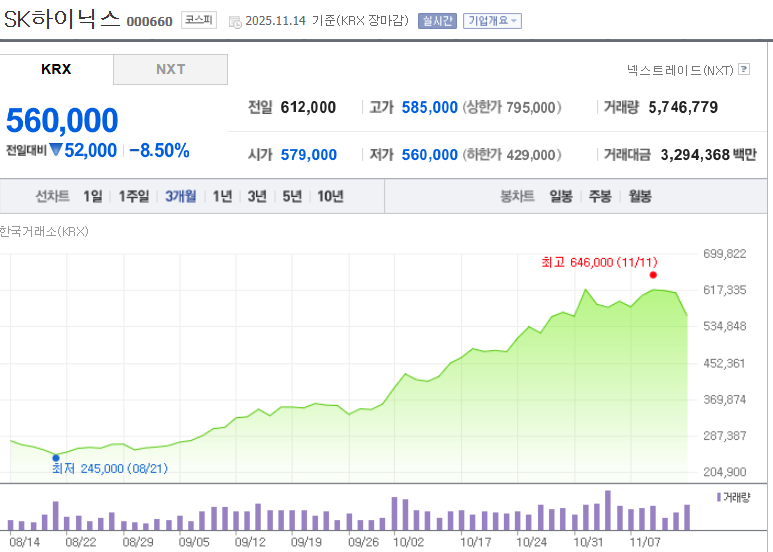
Task: Click the 하한가 429,000 text
Action: pos(512,155)
